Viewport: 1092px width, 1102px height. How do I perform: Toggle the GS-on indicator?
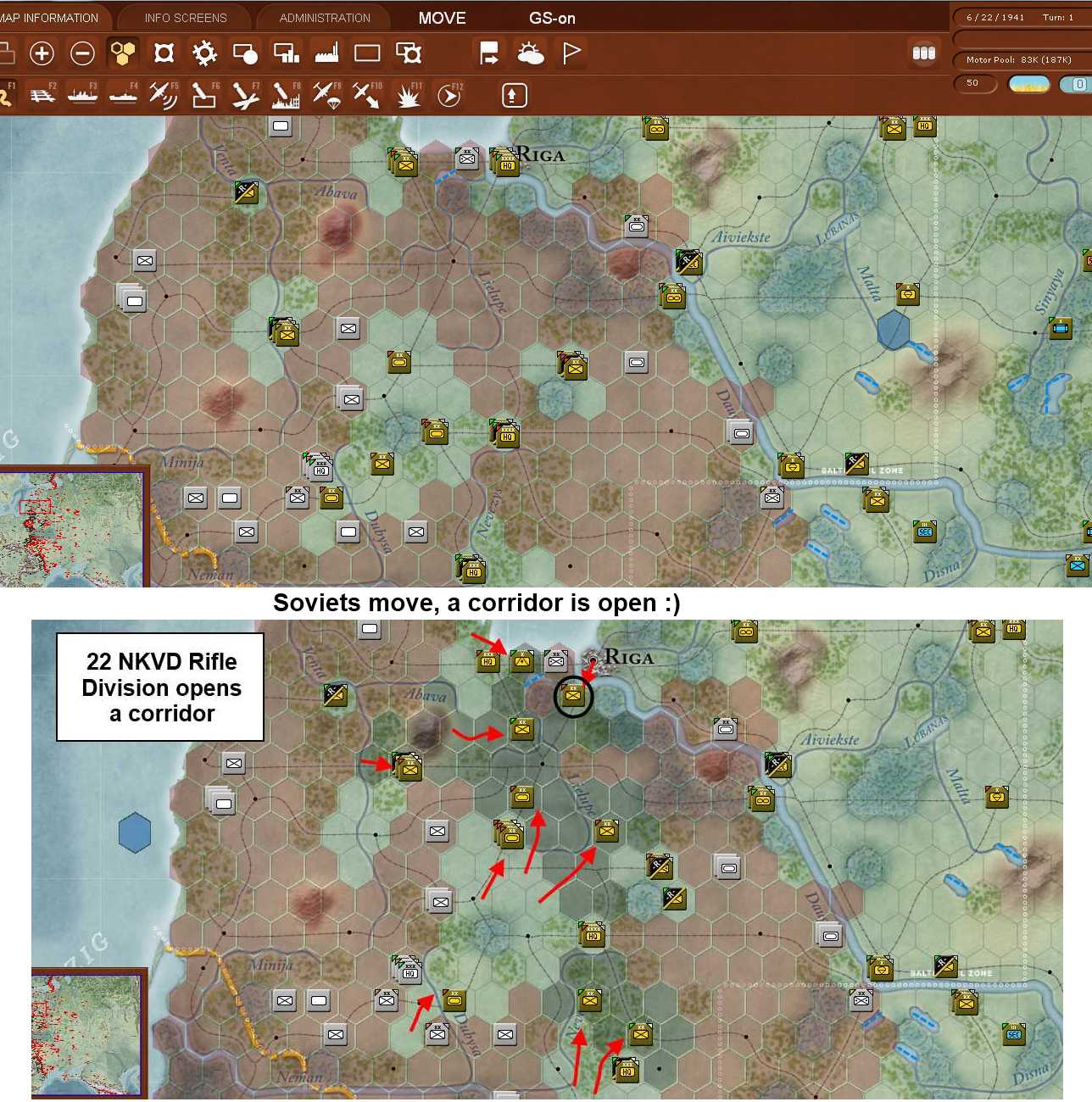coord(552,18)
